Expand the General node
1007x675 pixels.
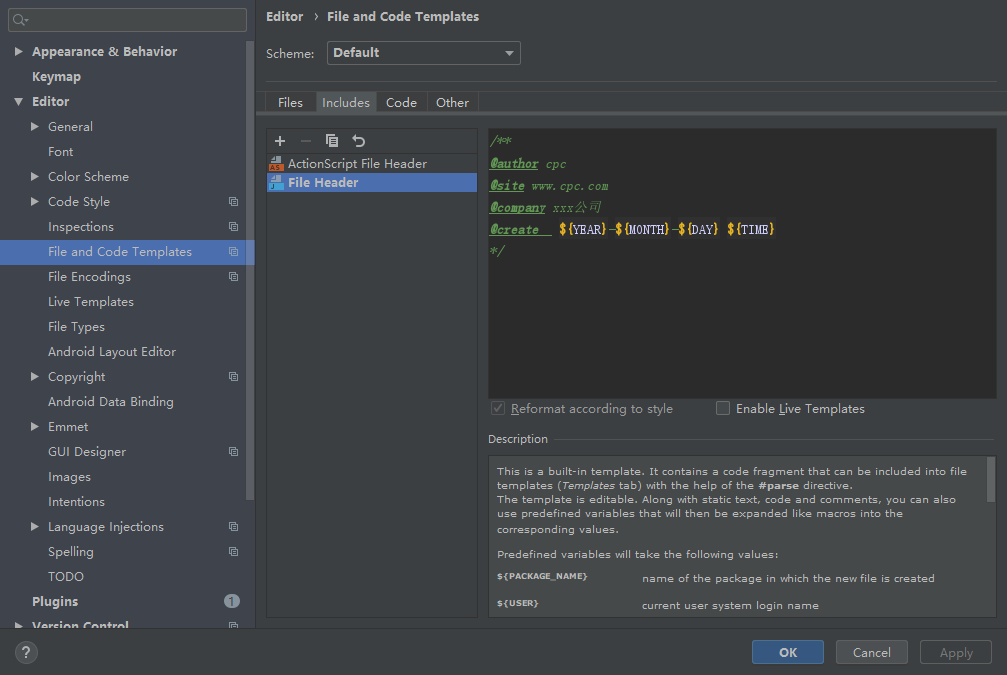35,127
